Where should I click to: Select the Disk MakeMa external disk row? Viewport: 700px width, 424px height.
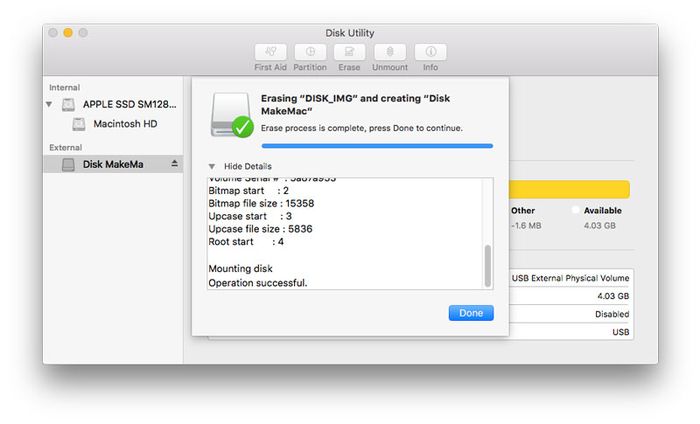tap(113, 164)
